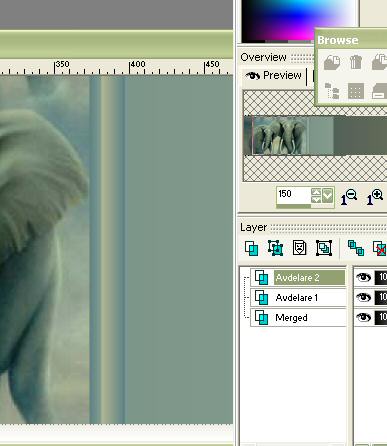Click the New Raster Layer icon
The height and width of the screenshot is (446, 387).
pos(251,248)
